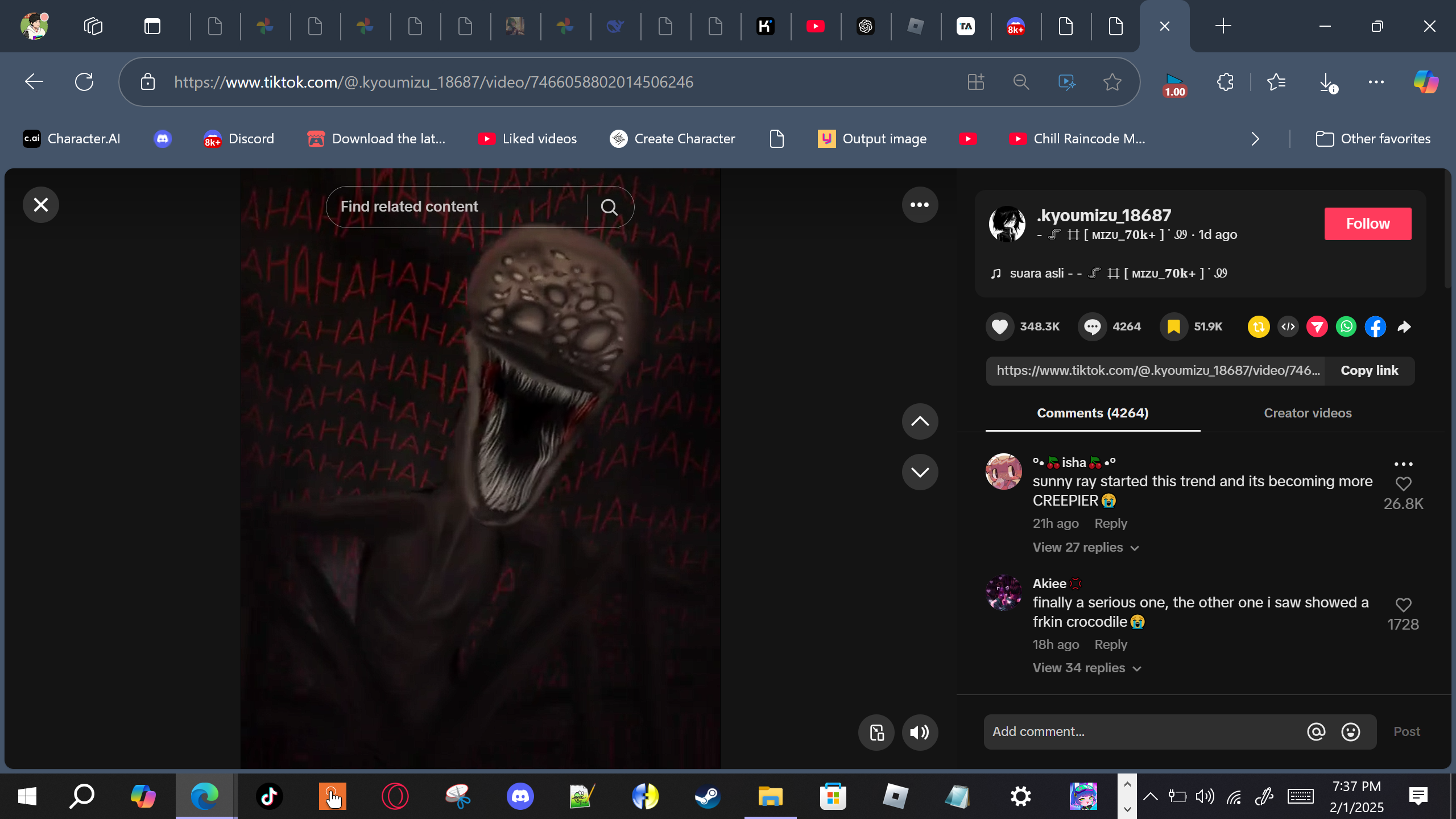Like the video with heart icon
Image resolution: width=1456 pixels, height=819 pixels.
(1000, 326)
